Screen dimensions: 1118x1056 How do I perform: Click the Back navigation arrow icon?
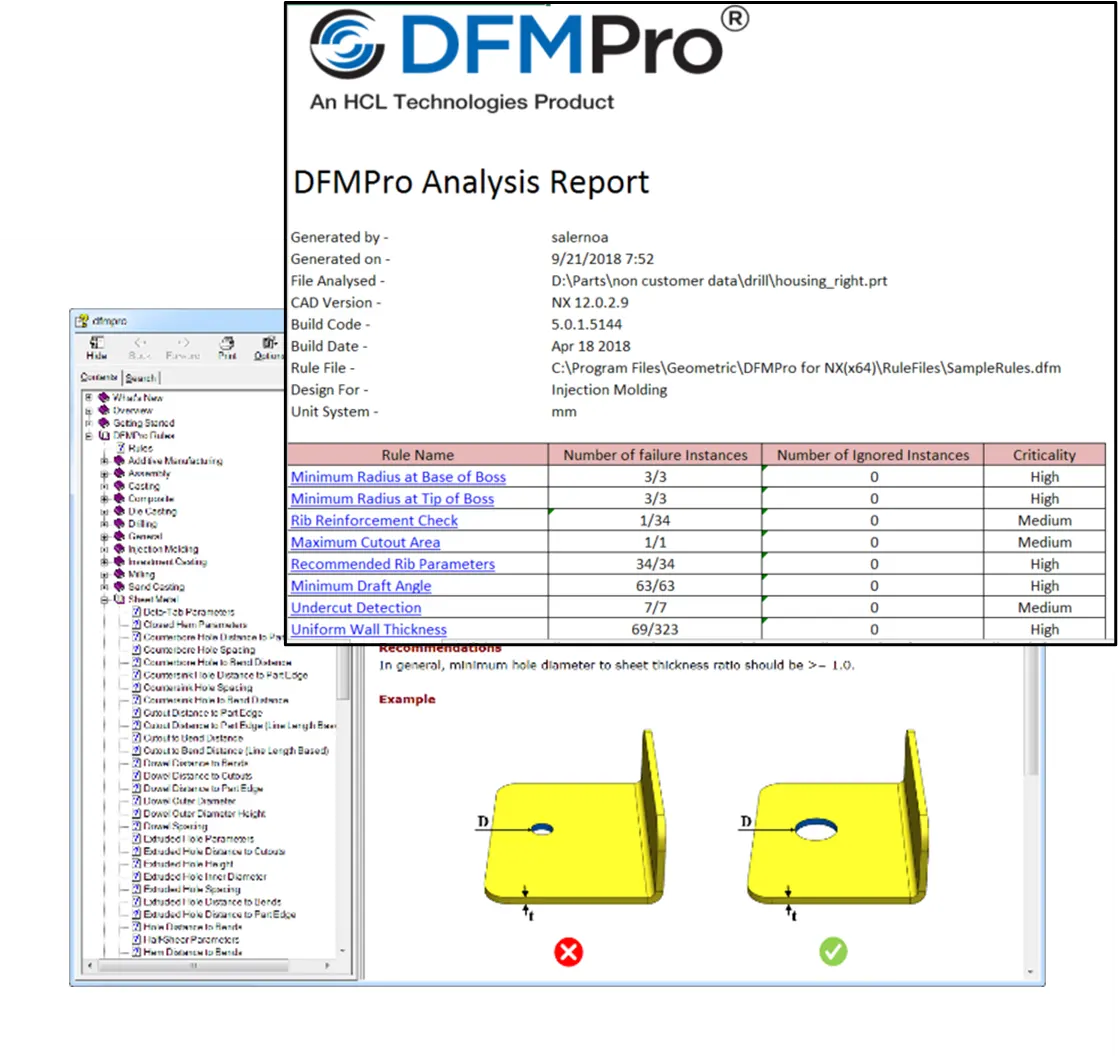pyautogui.click(x=140, y=344)
